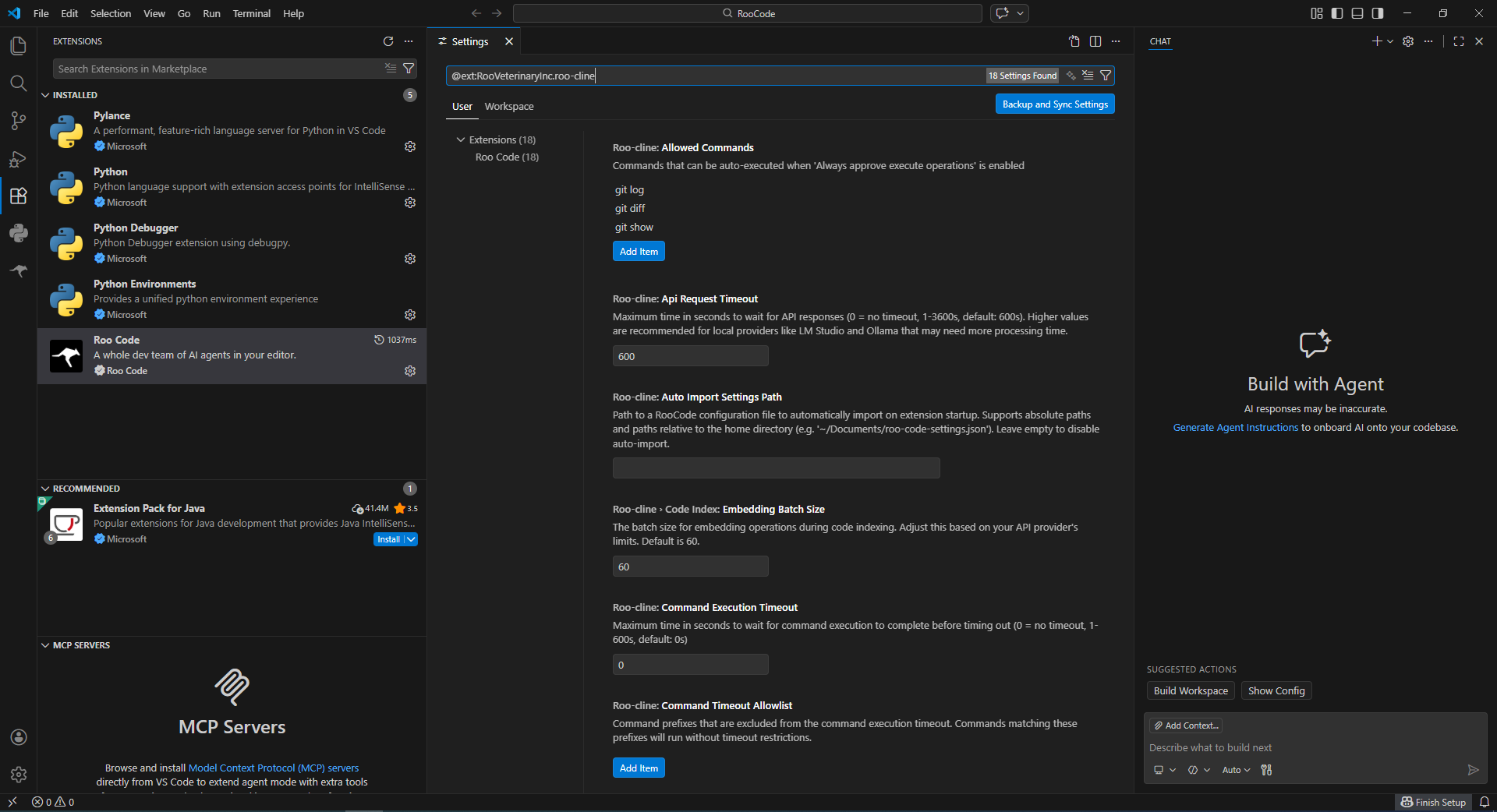Open Run and Debug view
This screenshot has width=1497, height=812.
pos(18,159)
